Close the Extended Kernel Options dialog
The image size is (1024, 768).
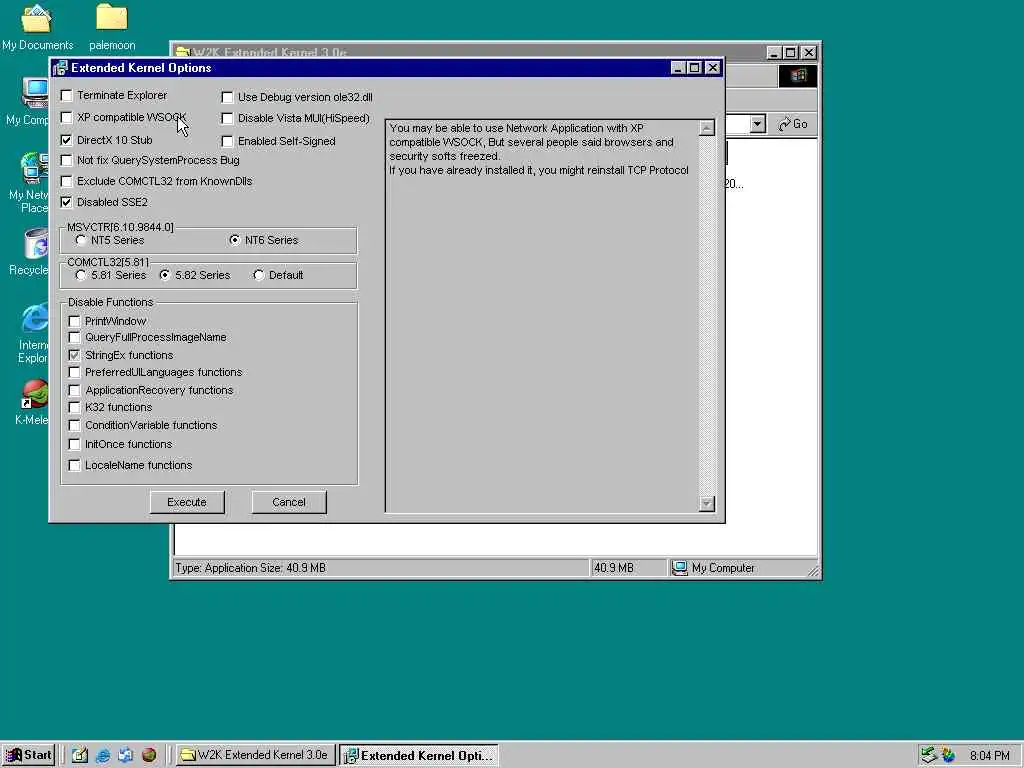pos(712,68)
